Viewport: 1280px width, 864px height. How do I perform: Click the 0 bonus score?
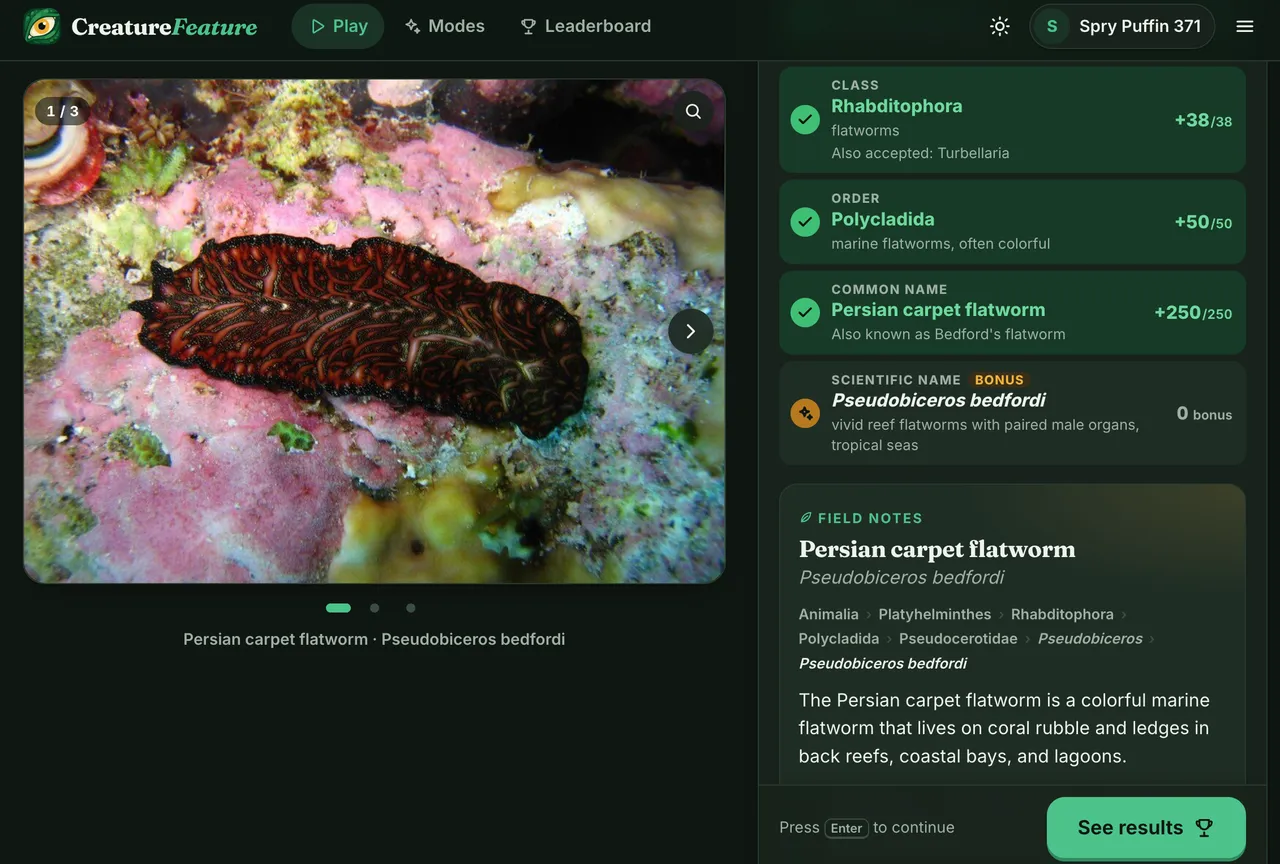(1204, 414)
